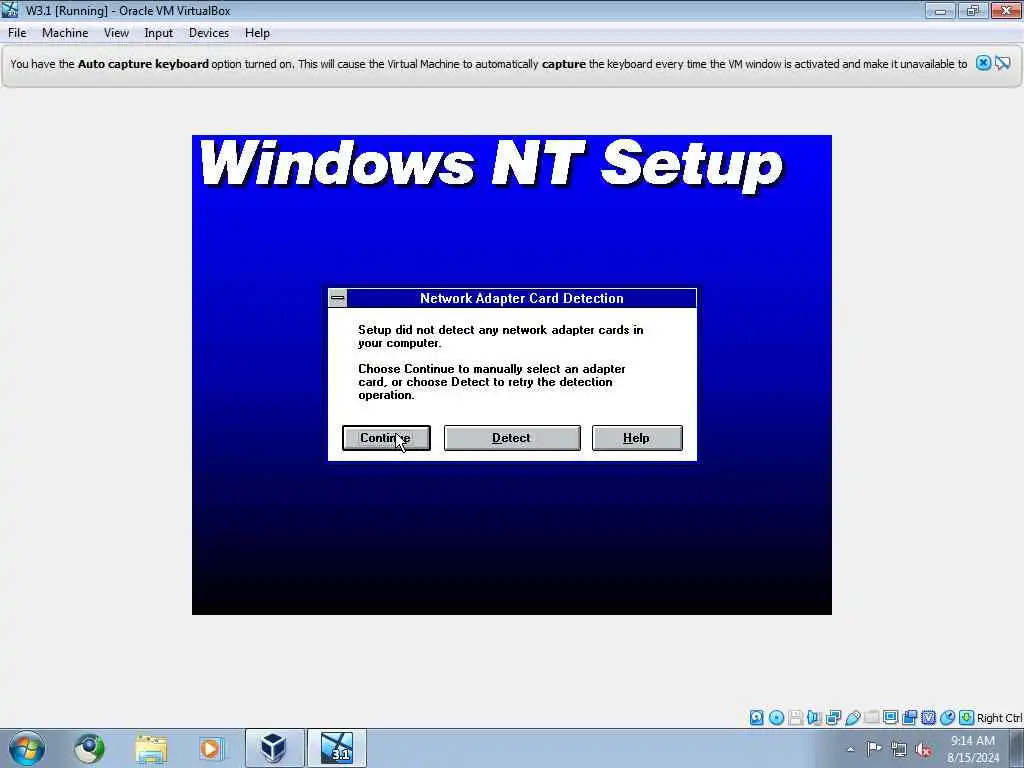Open the dialog's system control-menu box
The image size is (1024, 768).
point(338,298)
